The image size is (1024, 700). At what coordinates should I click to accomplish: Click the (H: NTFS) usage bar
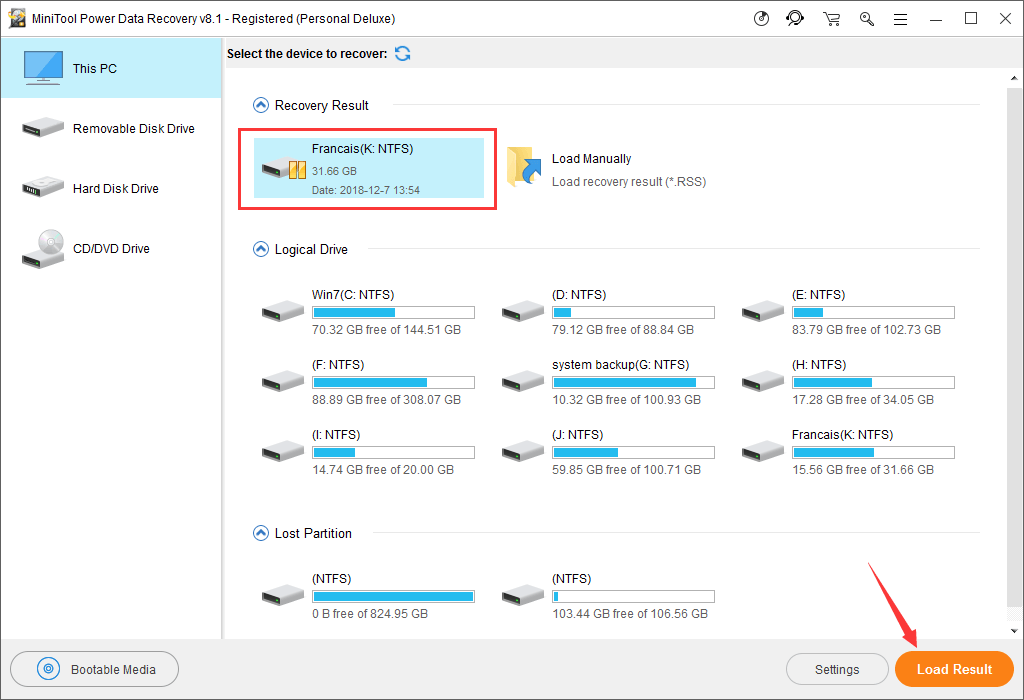(x=873, y=382)
